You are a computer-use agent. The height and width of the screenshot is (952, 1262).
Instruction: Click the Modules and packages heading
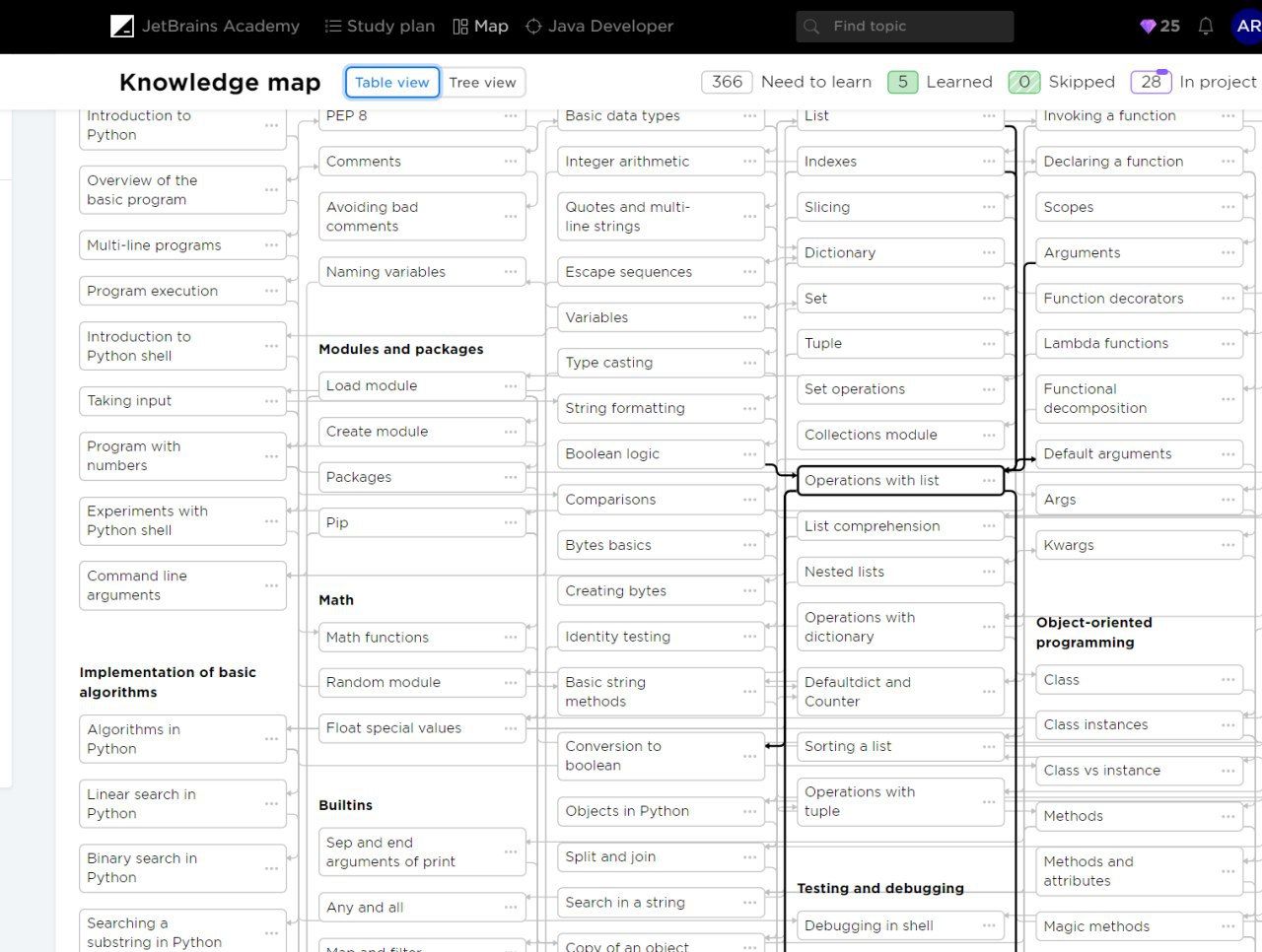[x=401, y=350]
